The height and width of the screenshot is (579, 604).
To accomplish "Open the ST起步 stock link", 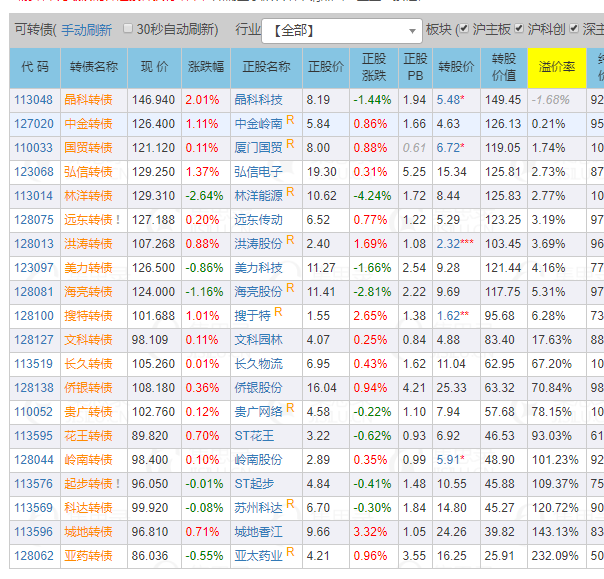I will (254, 484).
